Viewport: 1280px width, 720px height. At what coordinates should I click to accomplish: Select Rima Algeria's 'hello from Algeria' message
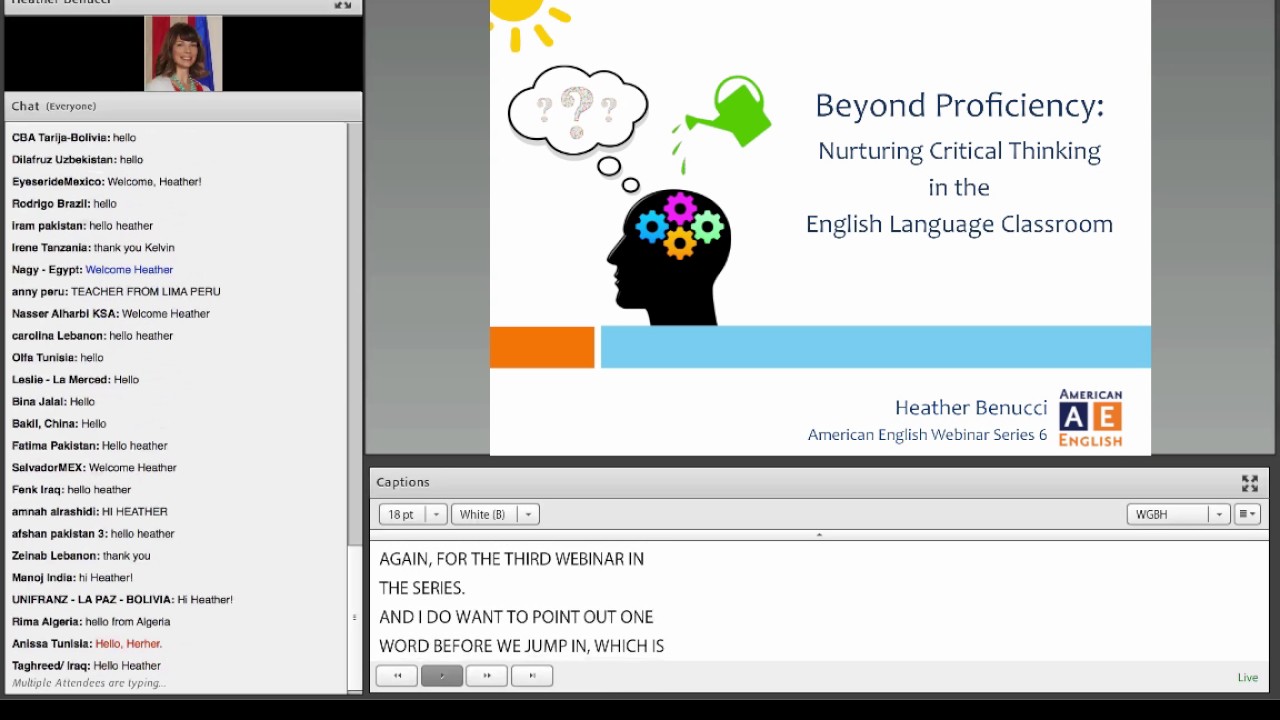pyautogui.click(x=91, y=622)
